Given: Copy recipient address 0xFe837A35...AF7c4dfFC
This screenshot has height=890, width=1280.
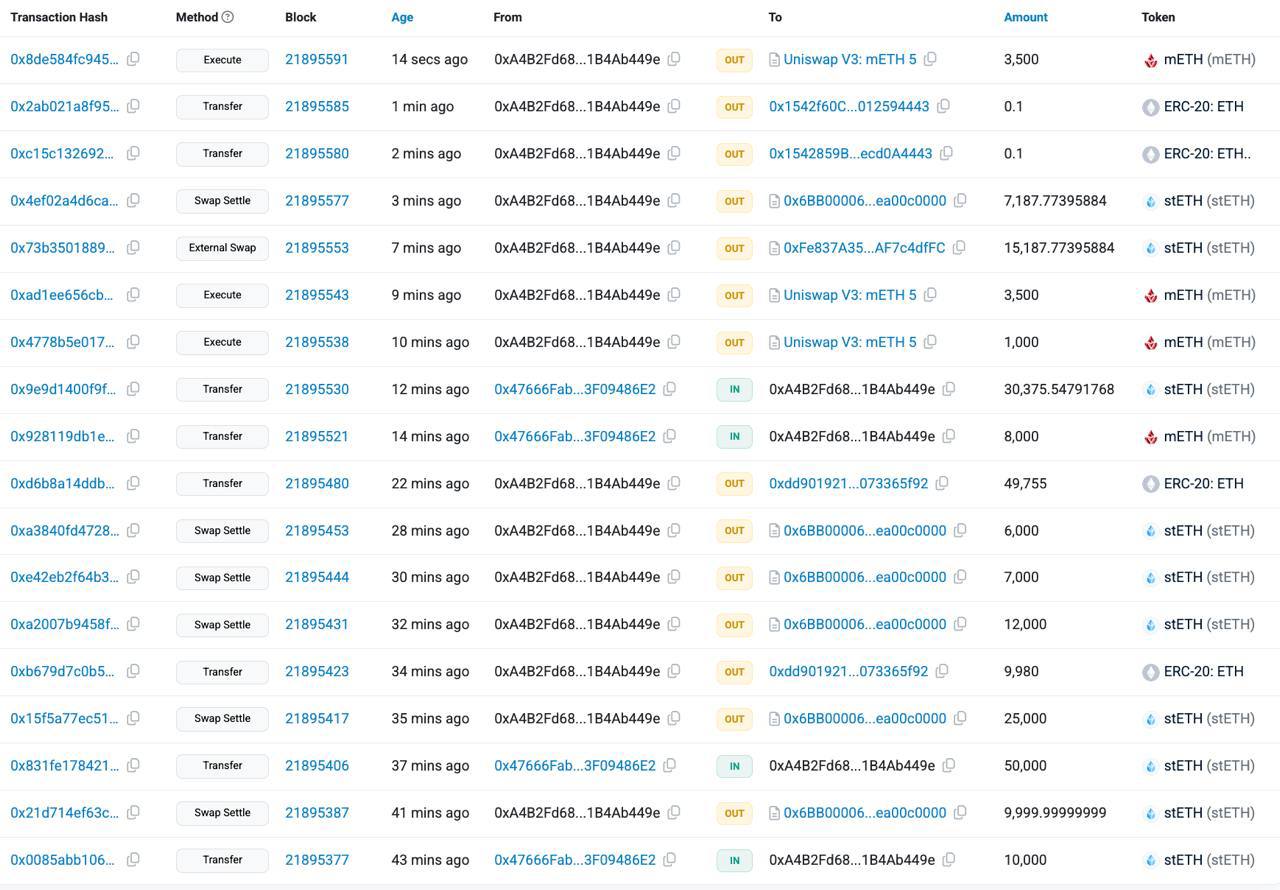Looking at the screenshot, I should (x=959, y=247).
